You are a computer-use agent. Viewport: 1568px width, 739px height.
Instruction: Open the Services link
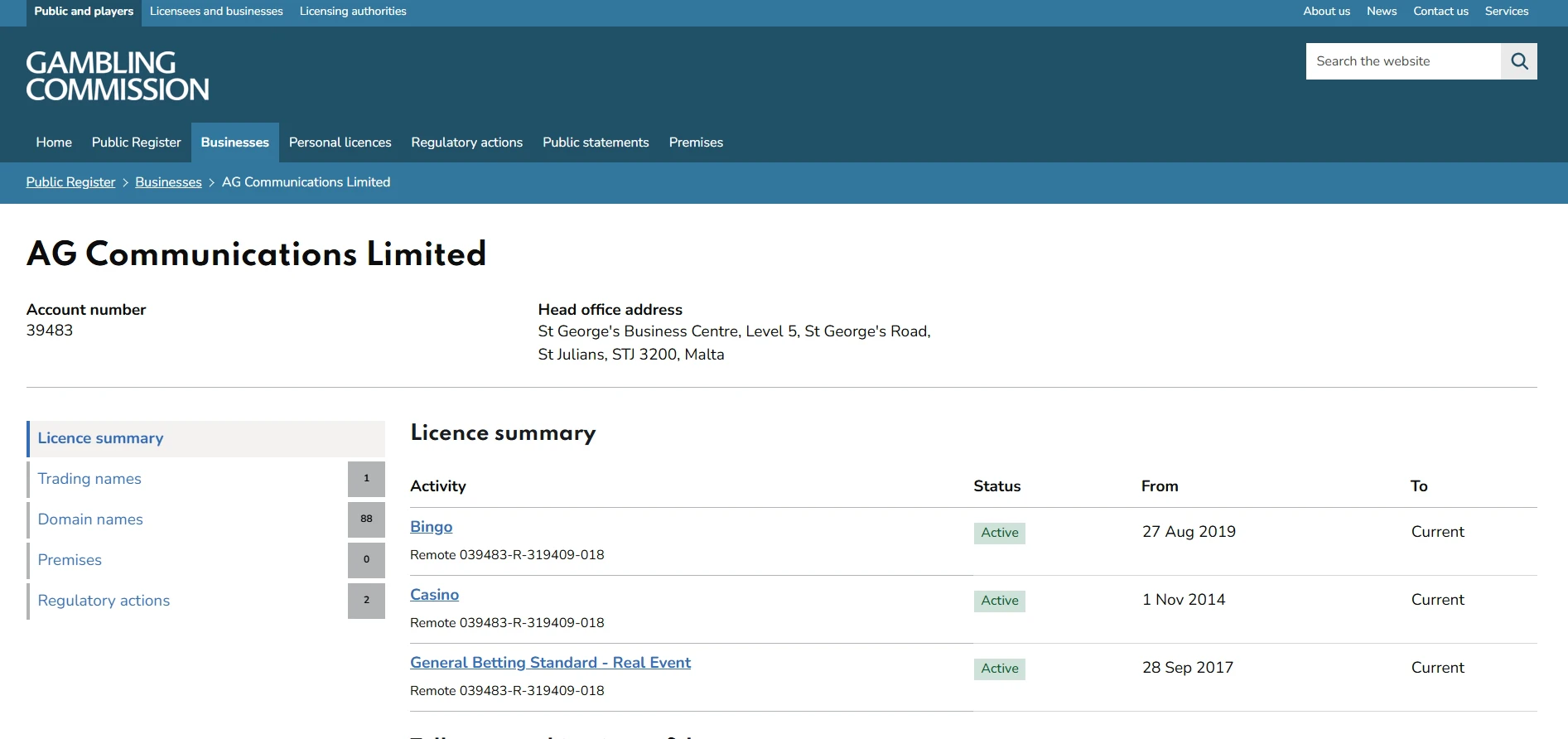click(x=1507, y=12)
